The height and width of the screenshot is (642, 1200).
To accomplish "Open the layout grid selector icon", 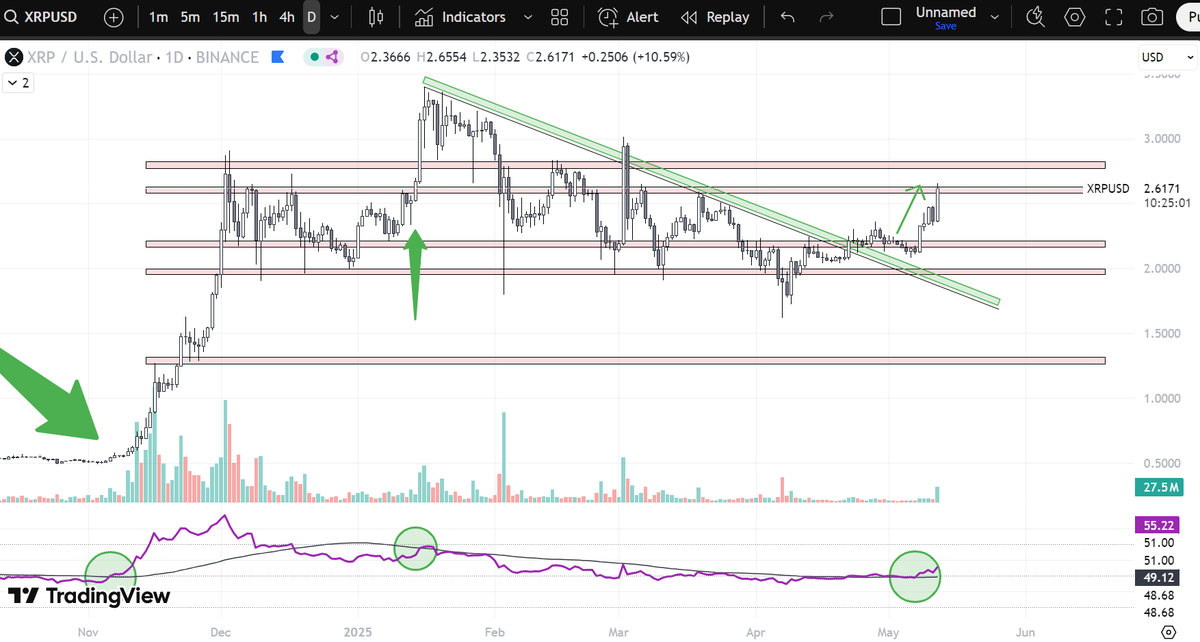I will (560, 17).
